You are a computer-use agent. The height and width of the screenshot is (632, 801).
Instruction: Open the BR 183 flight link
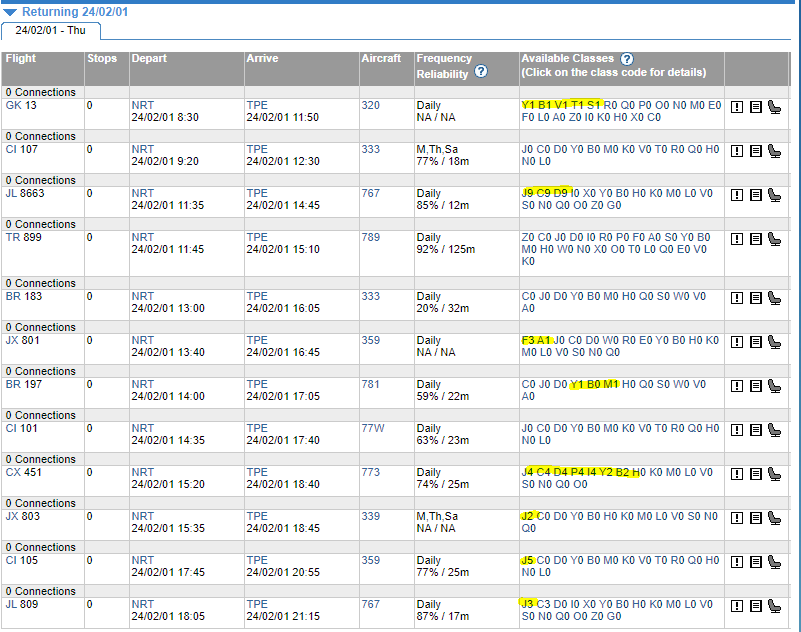pyautogui.click(x=23, y=296)
